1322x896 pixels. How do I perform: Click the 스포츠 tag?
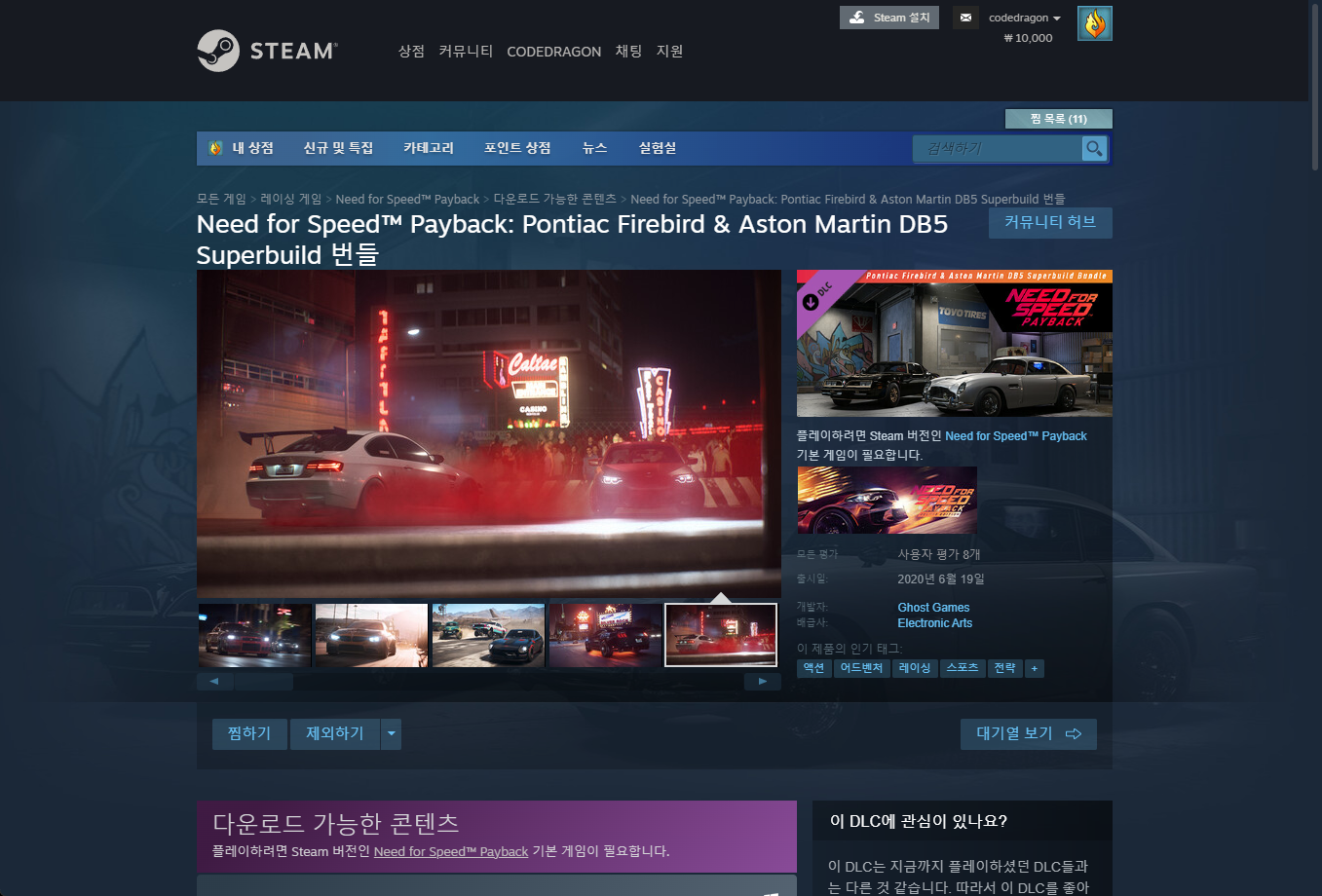click(963, 668)
